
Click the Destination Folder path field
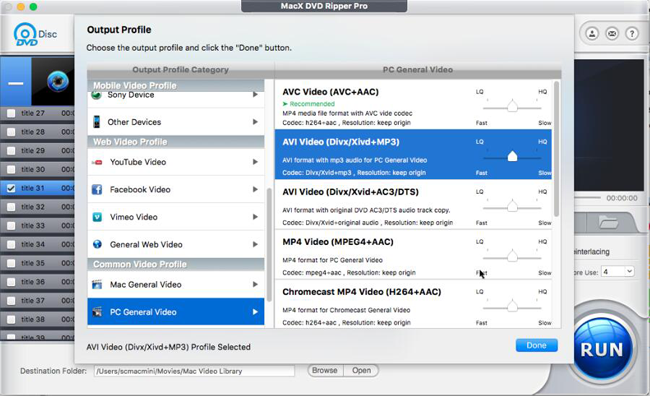(x=194, y=371)
